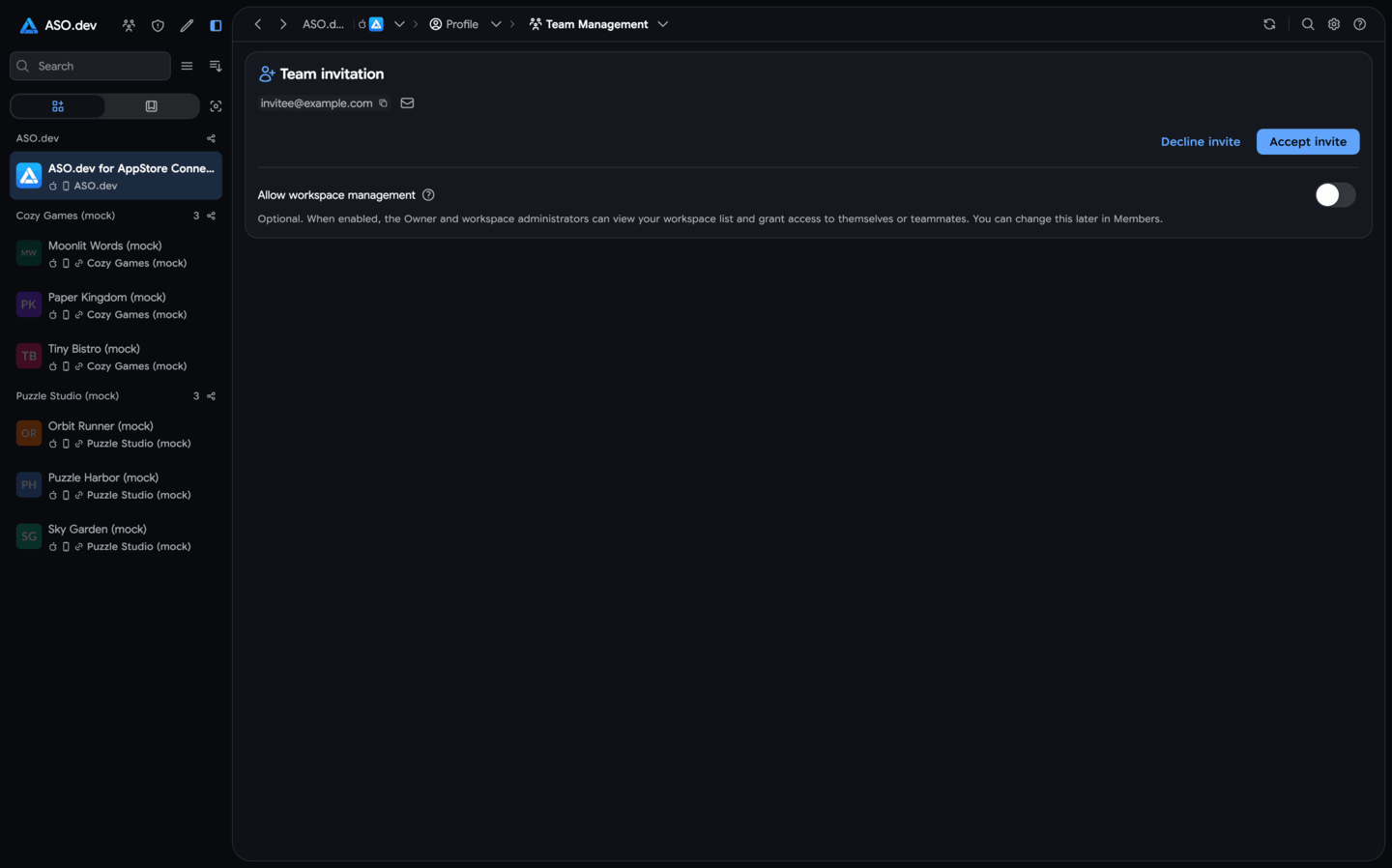Open the Team Management dropdown chevron

(x=663, y=24)
